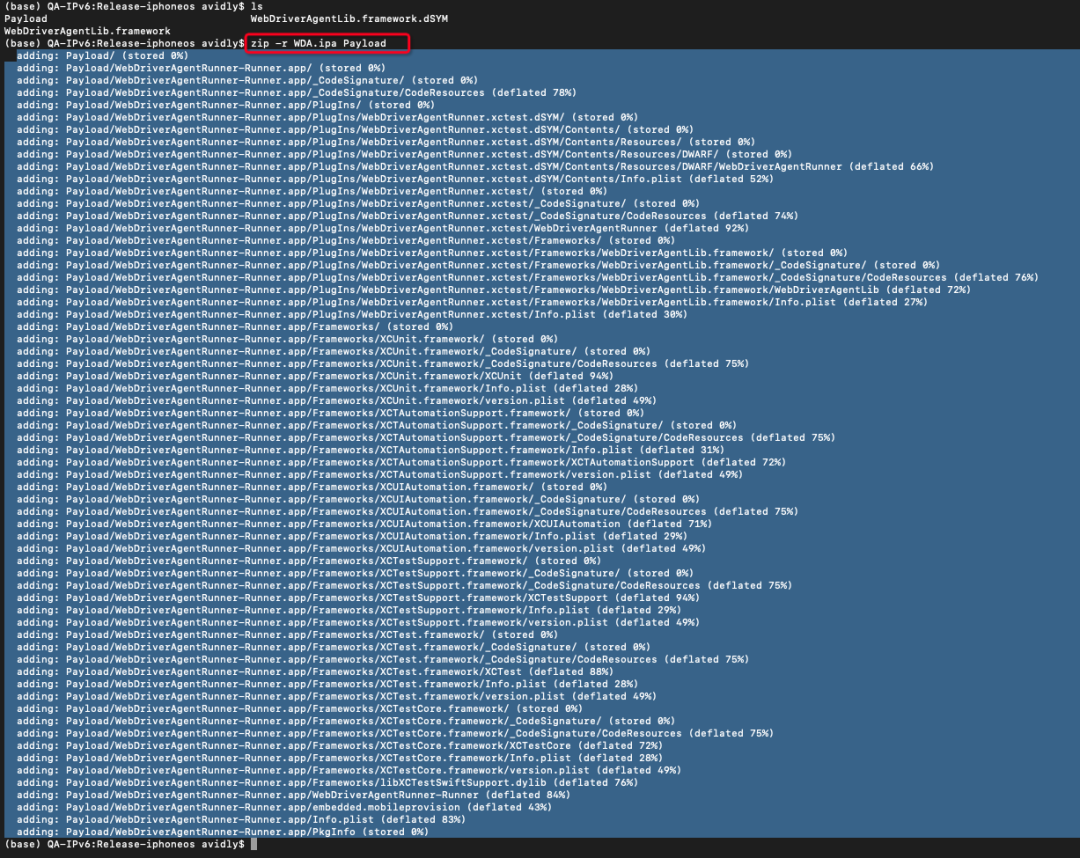The height and width of the screenshot is (858, 1080).
Task: Click the xctest/WebDriverAgentRunner (deflated 92%) line
Action: 383,228
